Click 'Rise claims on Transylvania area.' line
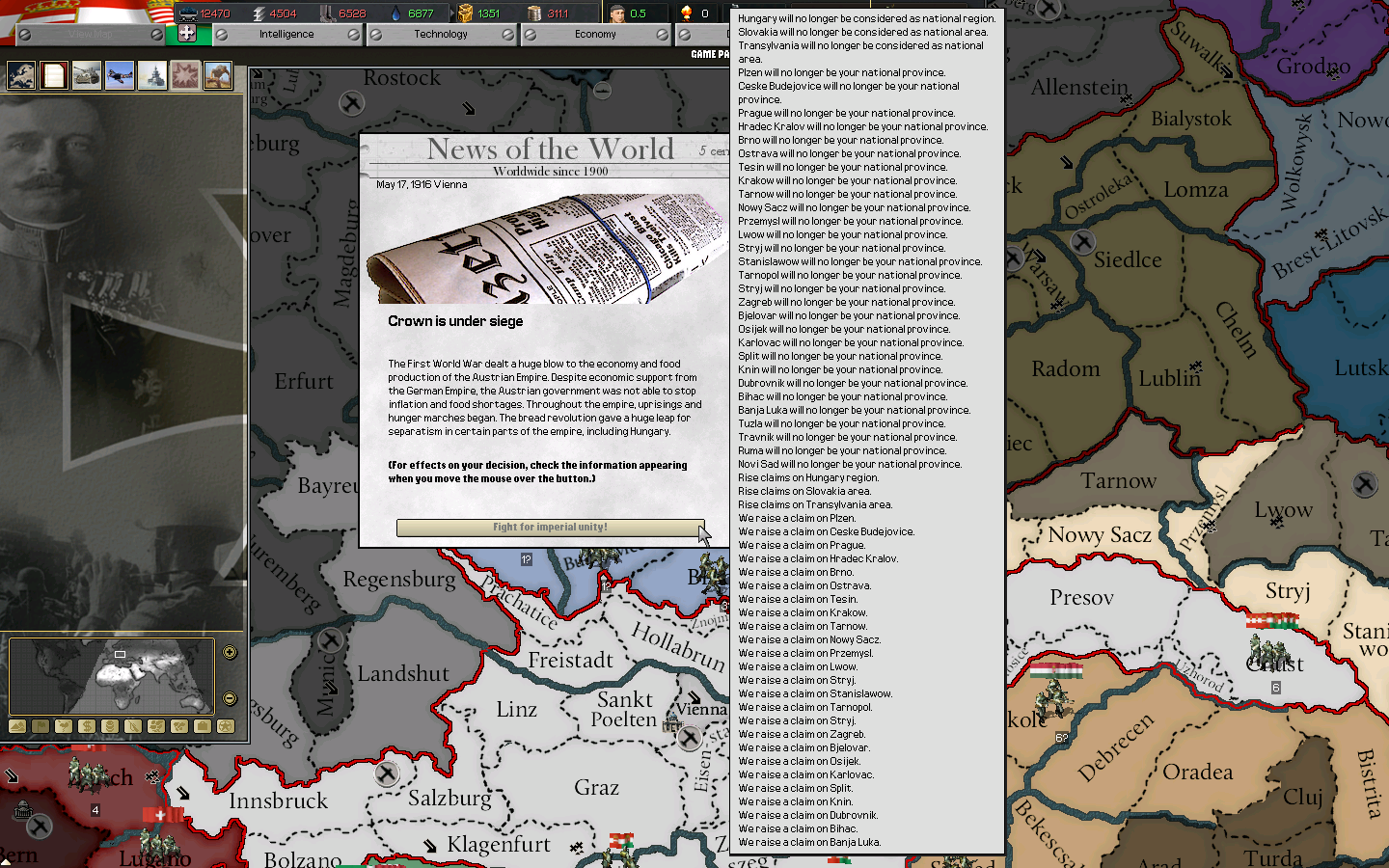1389x868 pixels. (x=815, y=504)
